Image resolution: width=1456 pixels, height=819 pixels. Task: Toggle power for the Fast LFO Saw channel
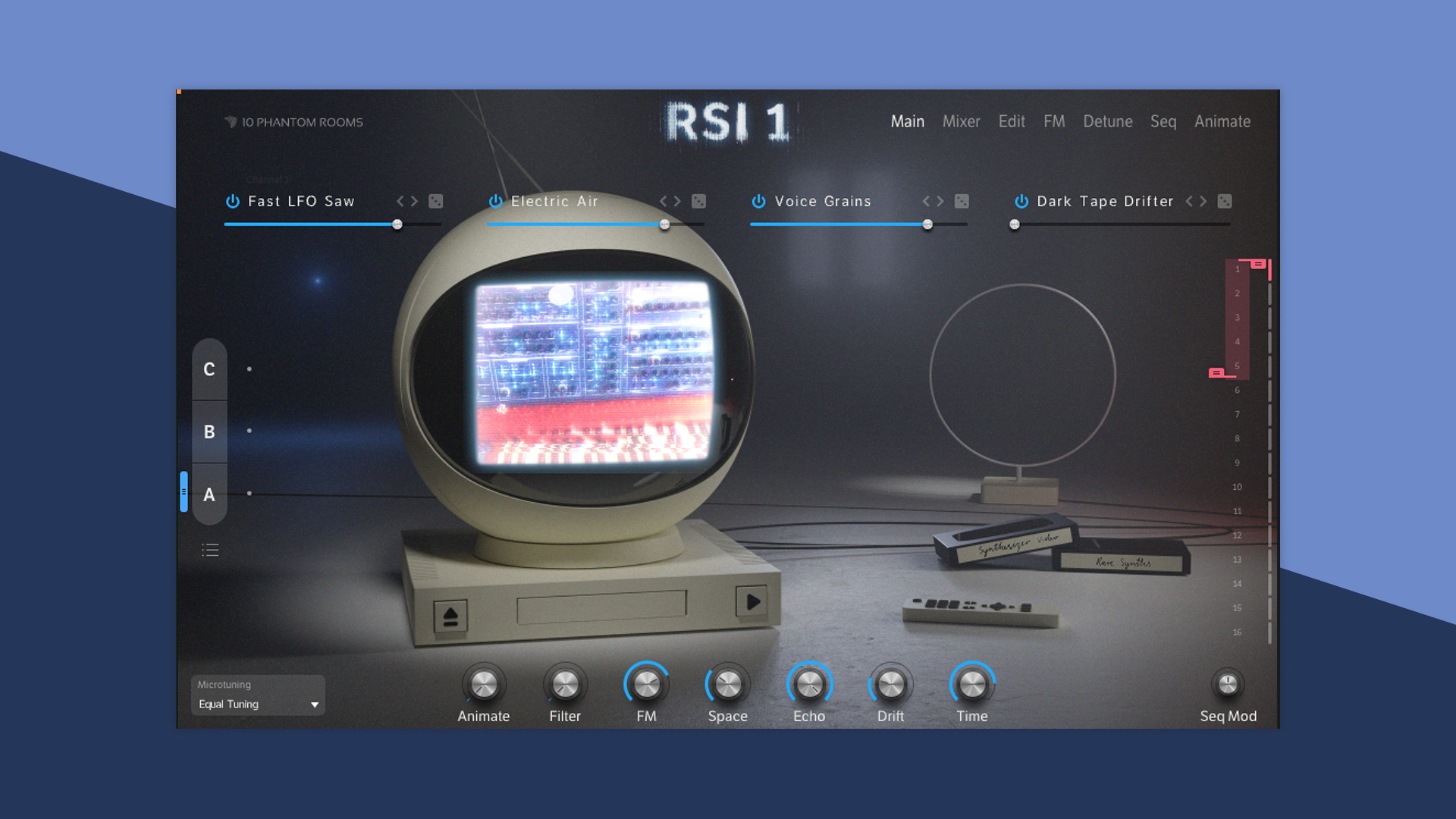point(232,201)
